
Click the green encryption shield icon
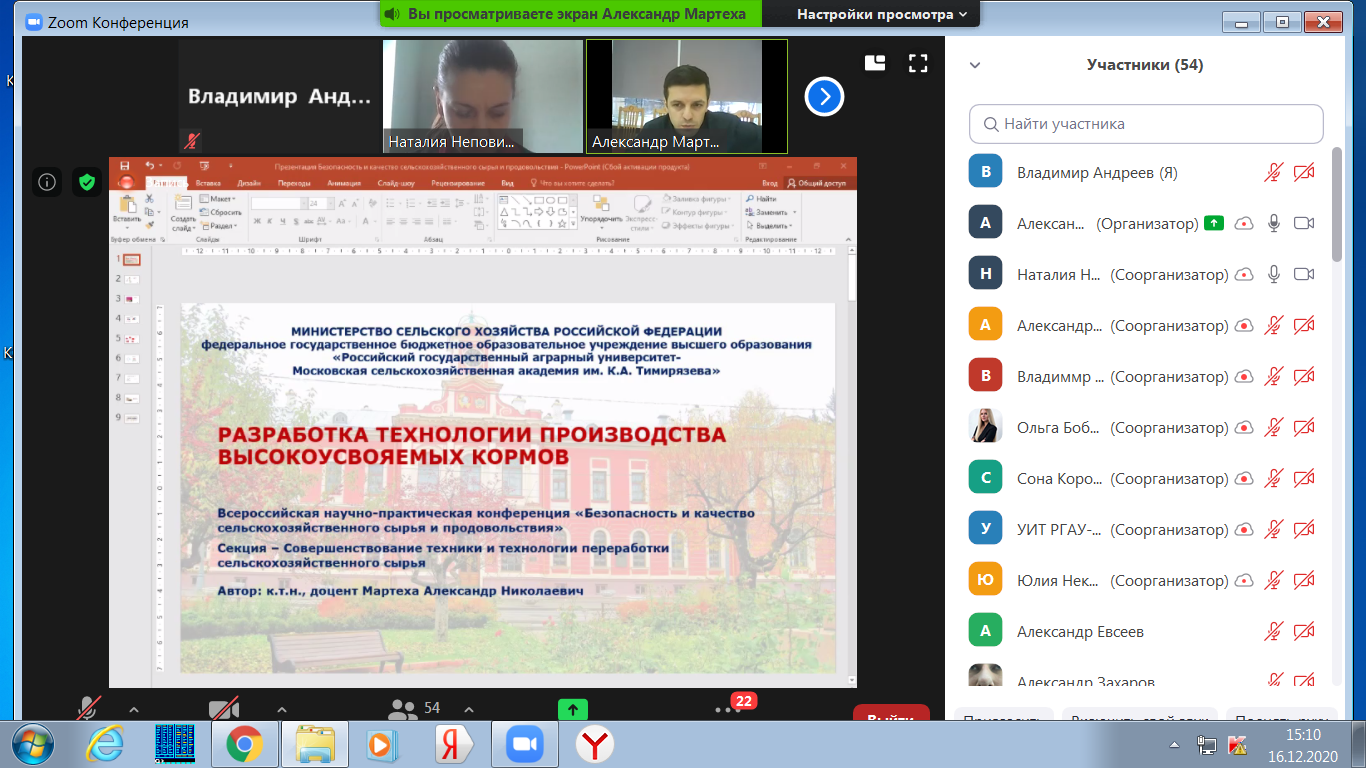click(87, 181)
